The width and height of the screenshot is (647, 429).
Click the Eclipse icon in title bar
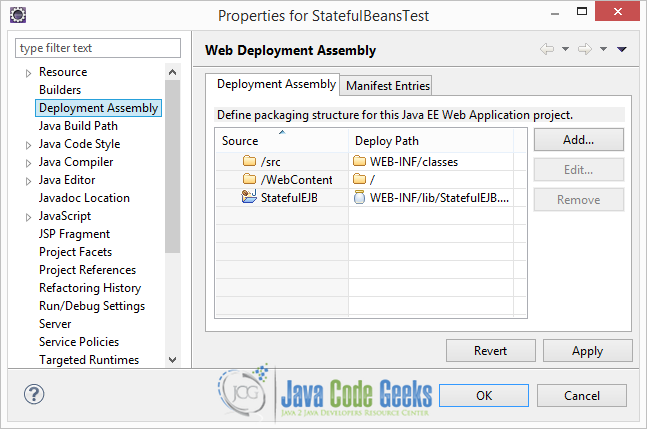18,15
